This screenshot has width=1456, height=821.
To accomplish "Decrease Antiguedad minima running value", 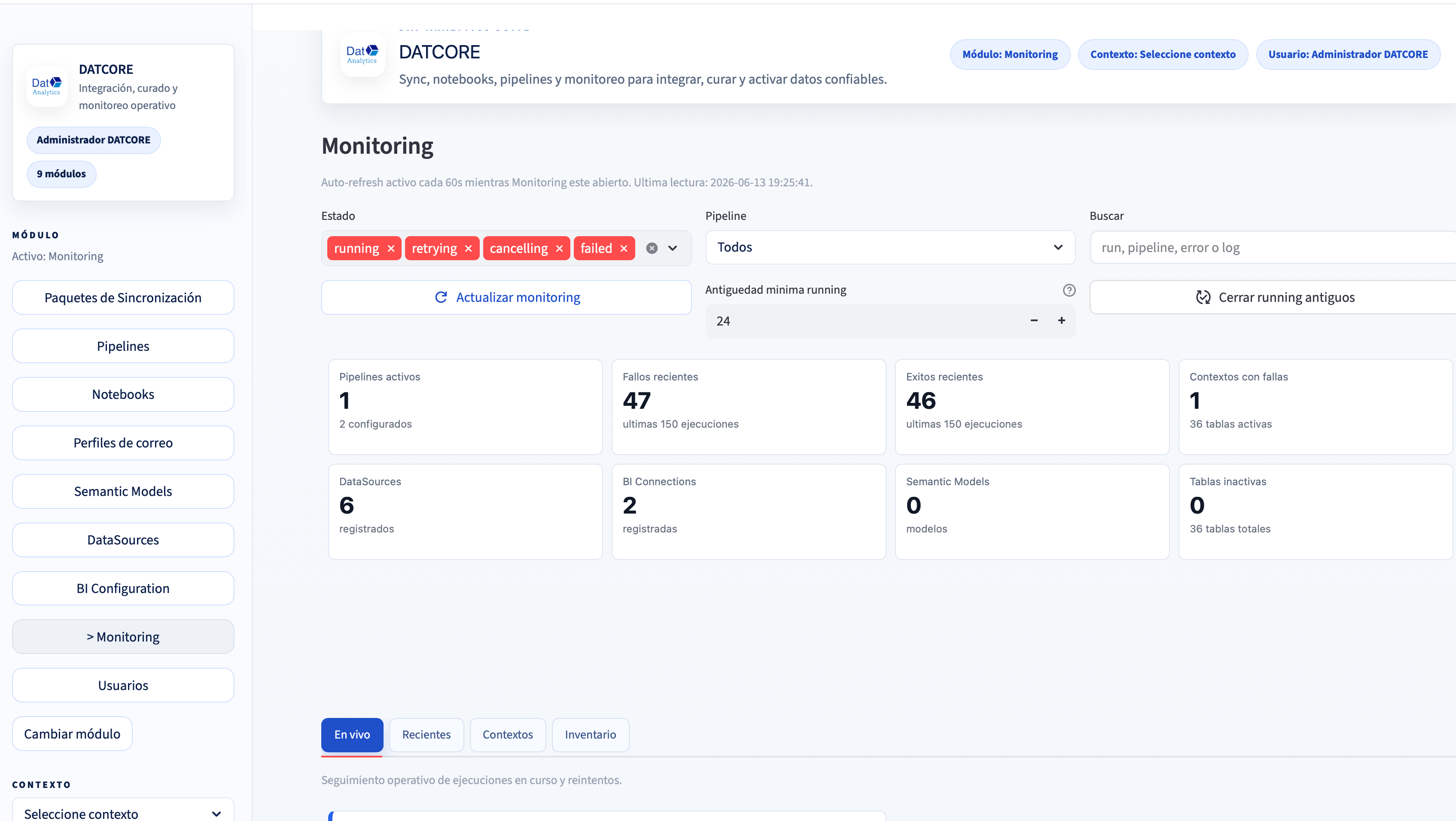I will click(x=1034, y=320).
